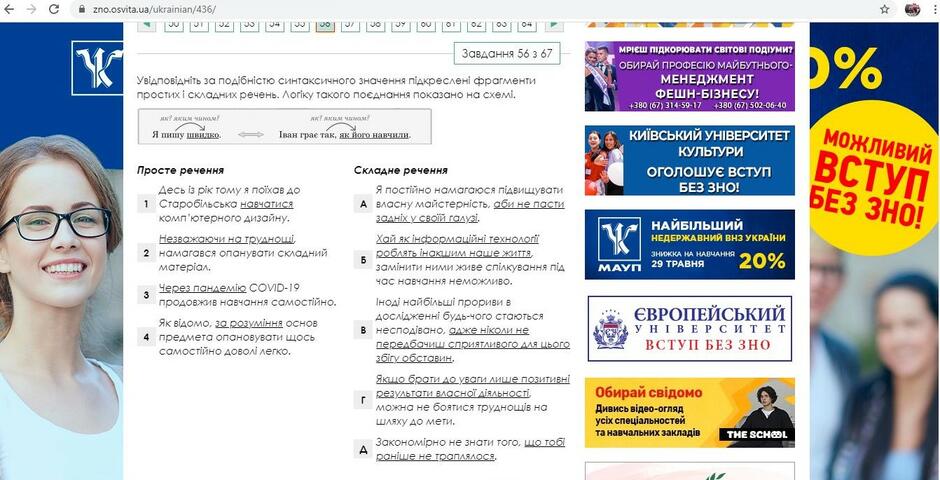Open the browser profile avatar
The height and width of the screenshot is (480, 940).
point(912,9)
